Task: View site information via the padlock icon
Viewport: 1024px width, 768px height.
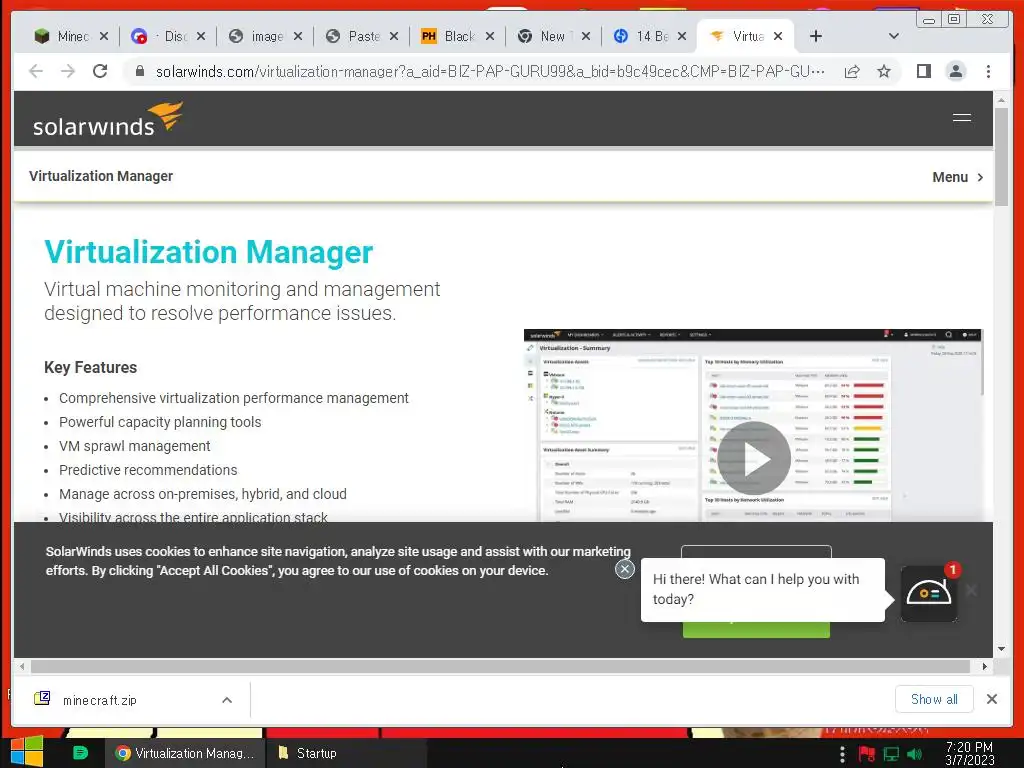Action: coord(139,71)
